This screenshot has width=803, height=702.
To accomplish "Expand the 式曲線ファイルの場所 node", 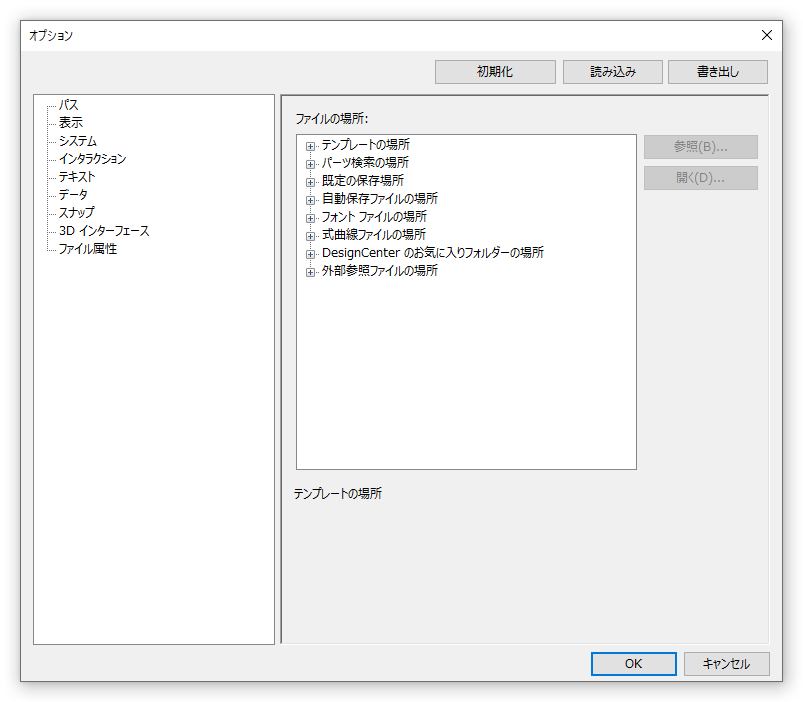I will (x=311, y=235).
